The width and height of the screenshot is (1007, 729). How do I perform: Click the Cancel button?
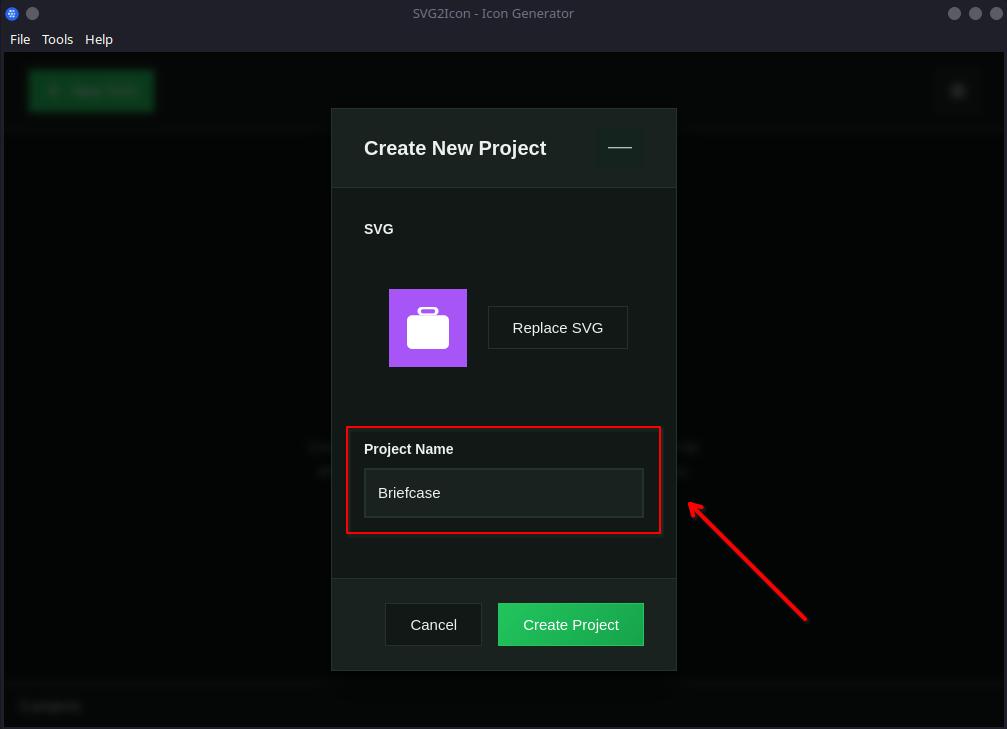[x=433, y=625]
